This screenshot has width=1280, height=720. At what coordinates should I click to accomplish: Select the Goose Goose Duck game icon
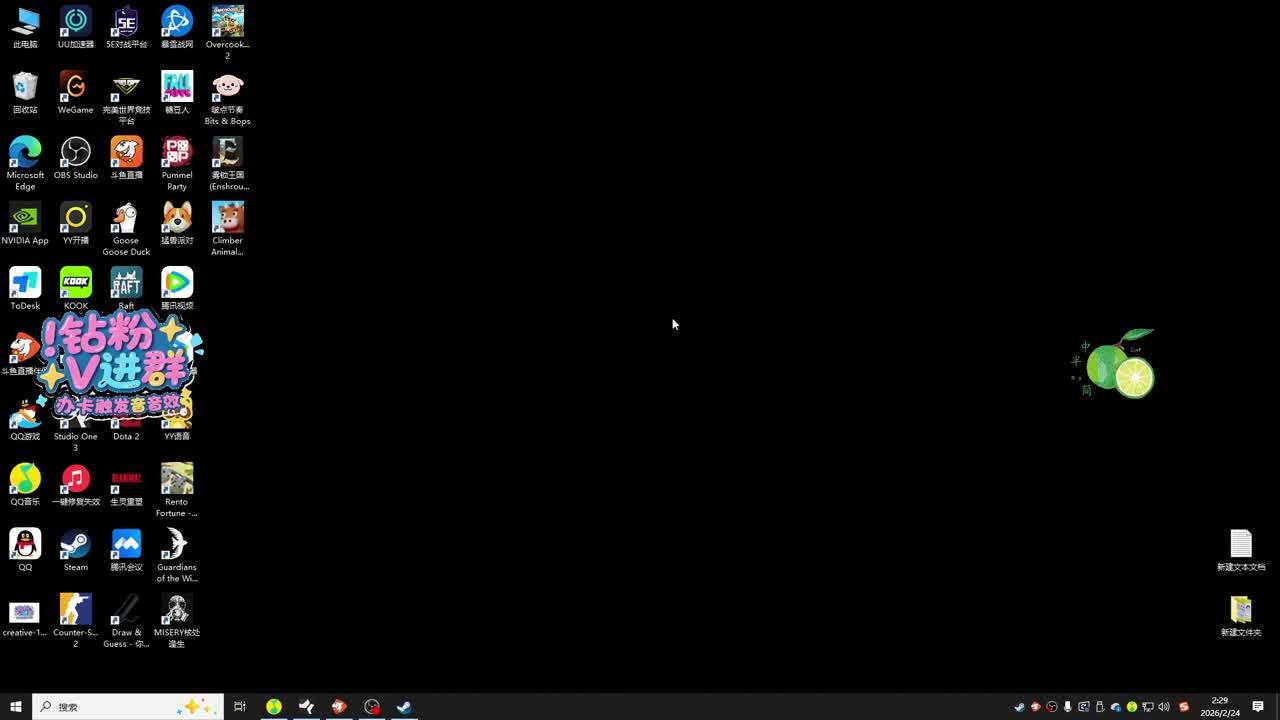126,218
